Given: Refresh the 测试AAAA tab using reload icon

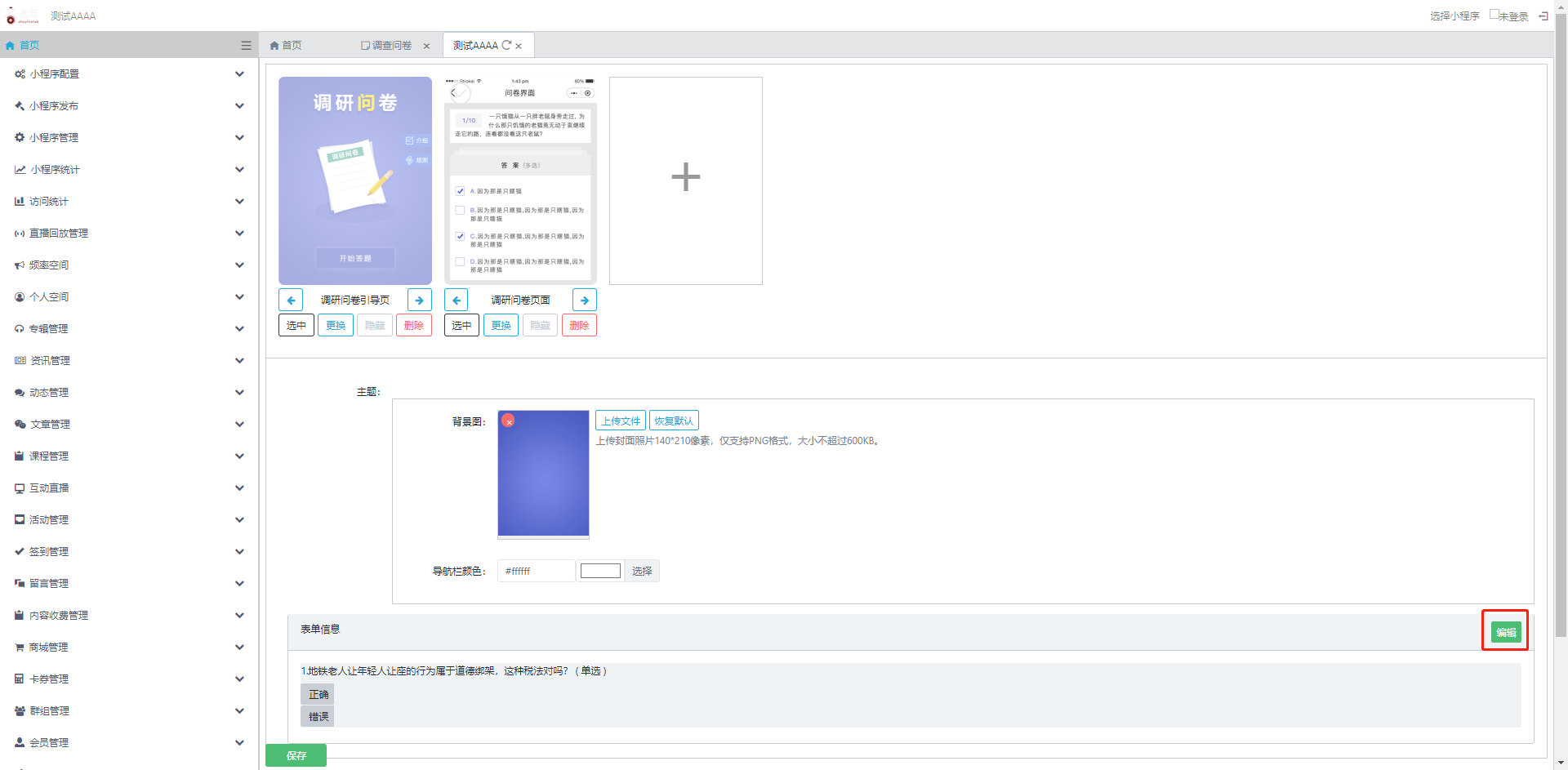Looking at the screenshot, I should [506, 46].
